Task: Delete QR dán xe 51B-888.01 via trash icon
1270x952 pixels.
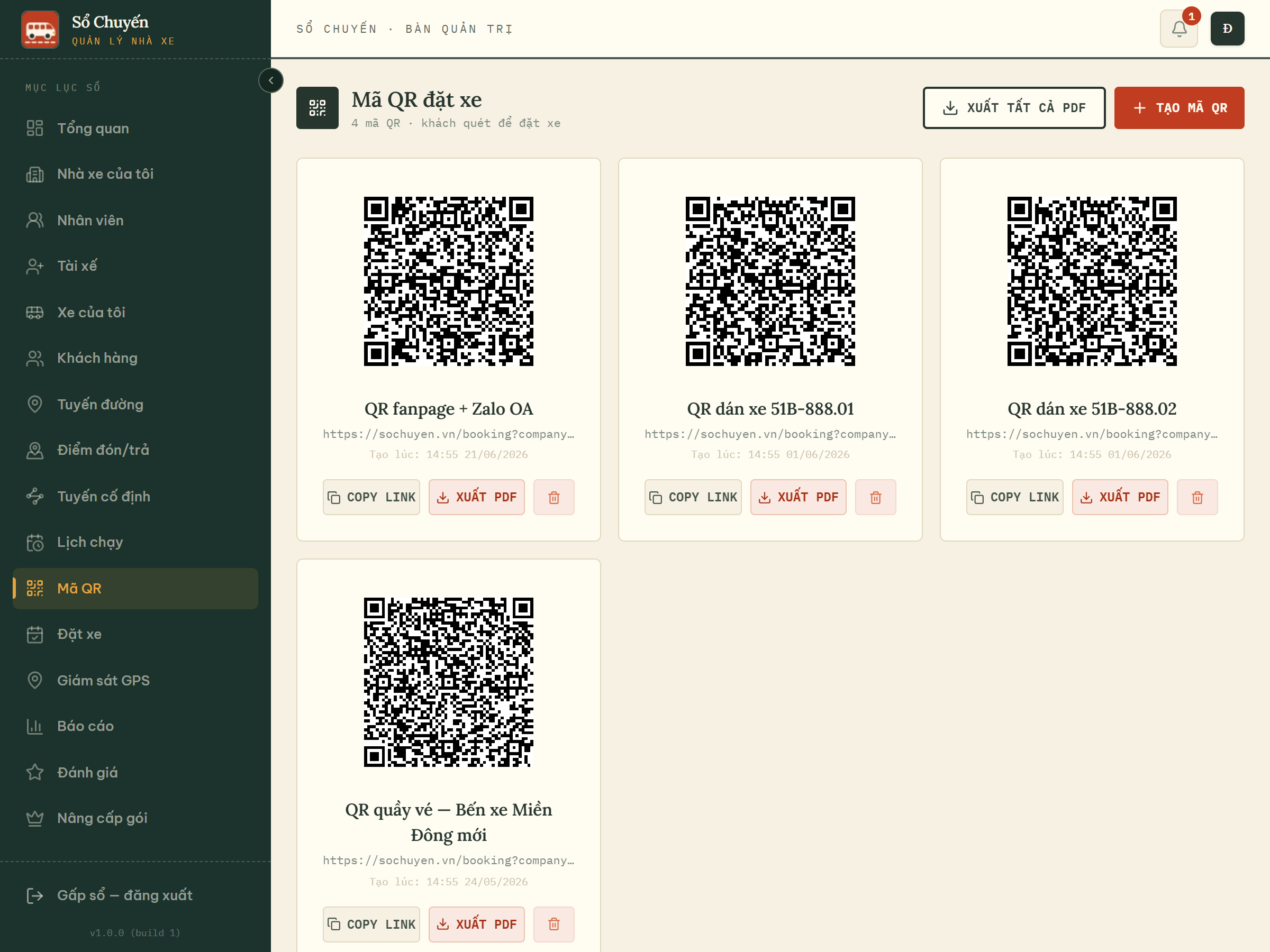Action: (876, 497)
